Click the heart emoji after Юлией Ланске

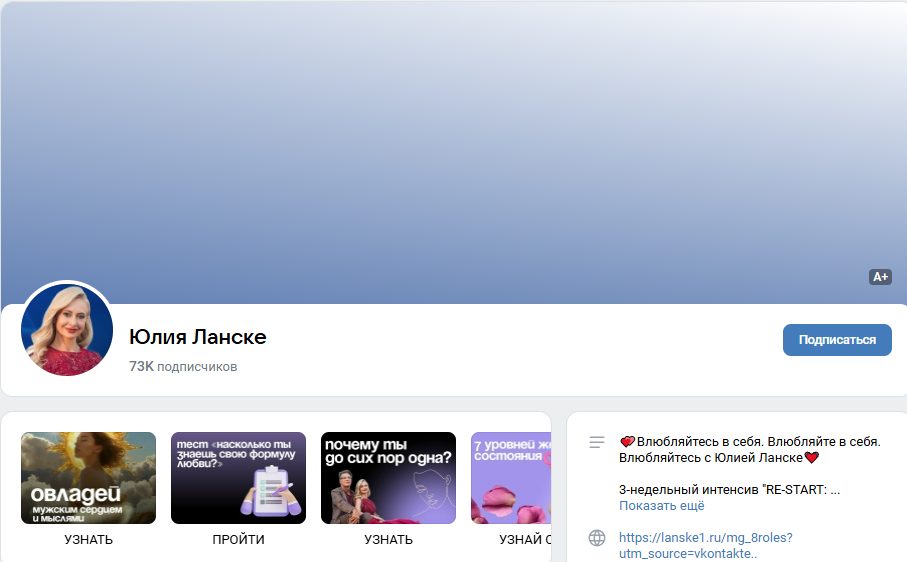pyautogui.click(x=812, y=458)
